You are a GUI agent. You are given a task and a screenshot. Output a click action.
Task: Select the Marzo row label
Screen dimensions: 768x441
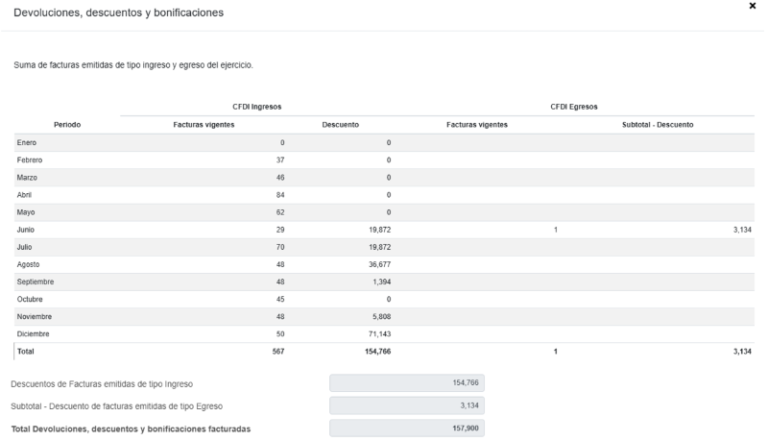click(x=27, y=177)
